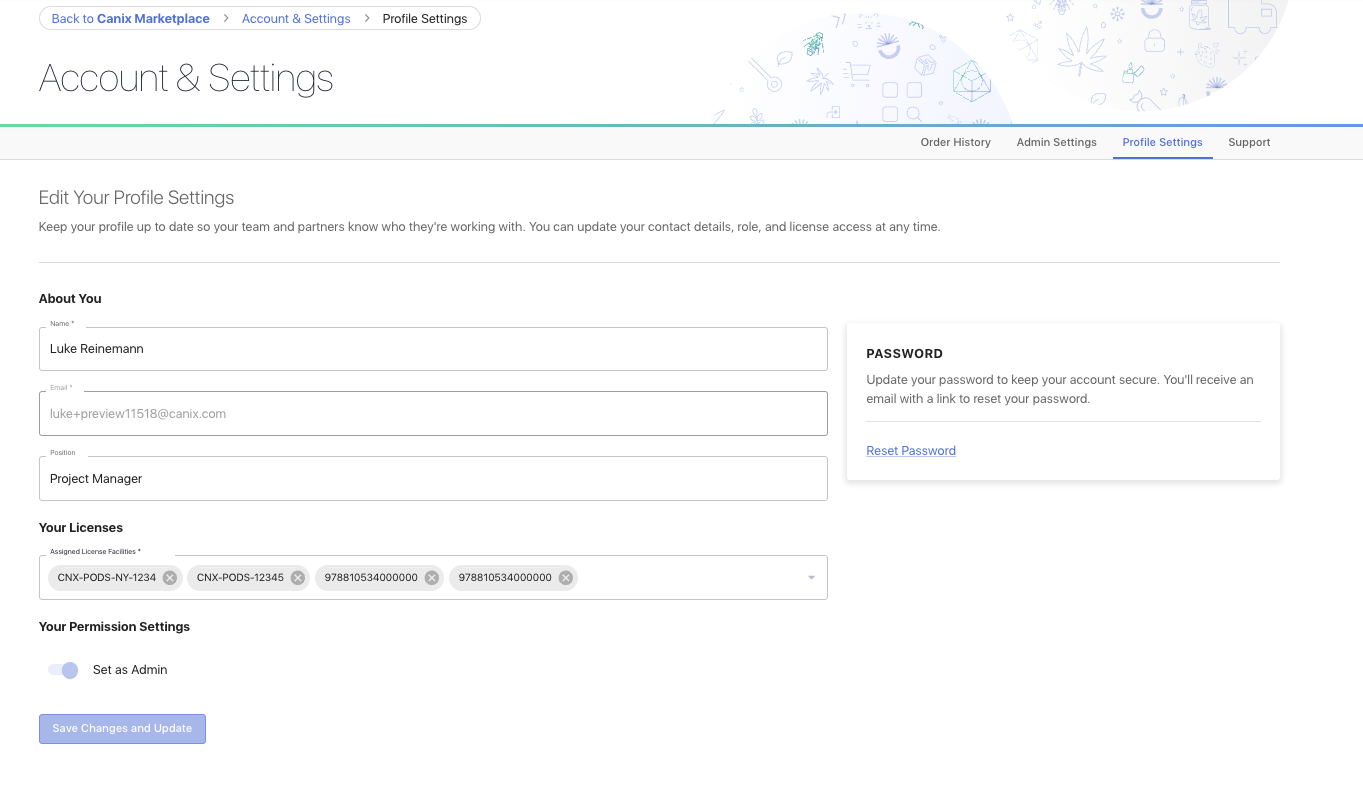Viewport: 1363px width, 790px height.
Task: Remove the CNX-PODS-NY-1234 license chip
Action: pyautogui.click(x=170, y=578)
